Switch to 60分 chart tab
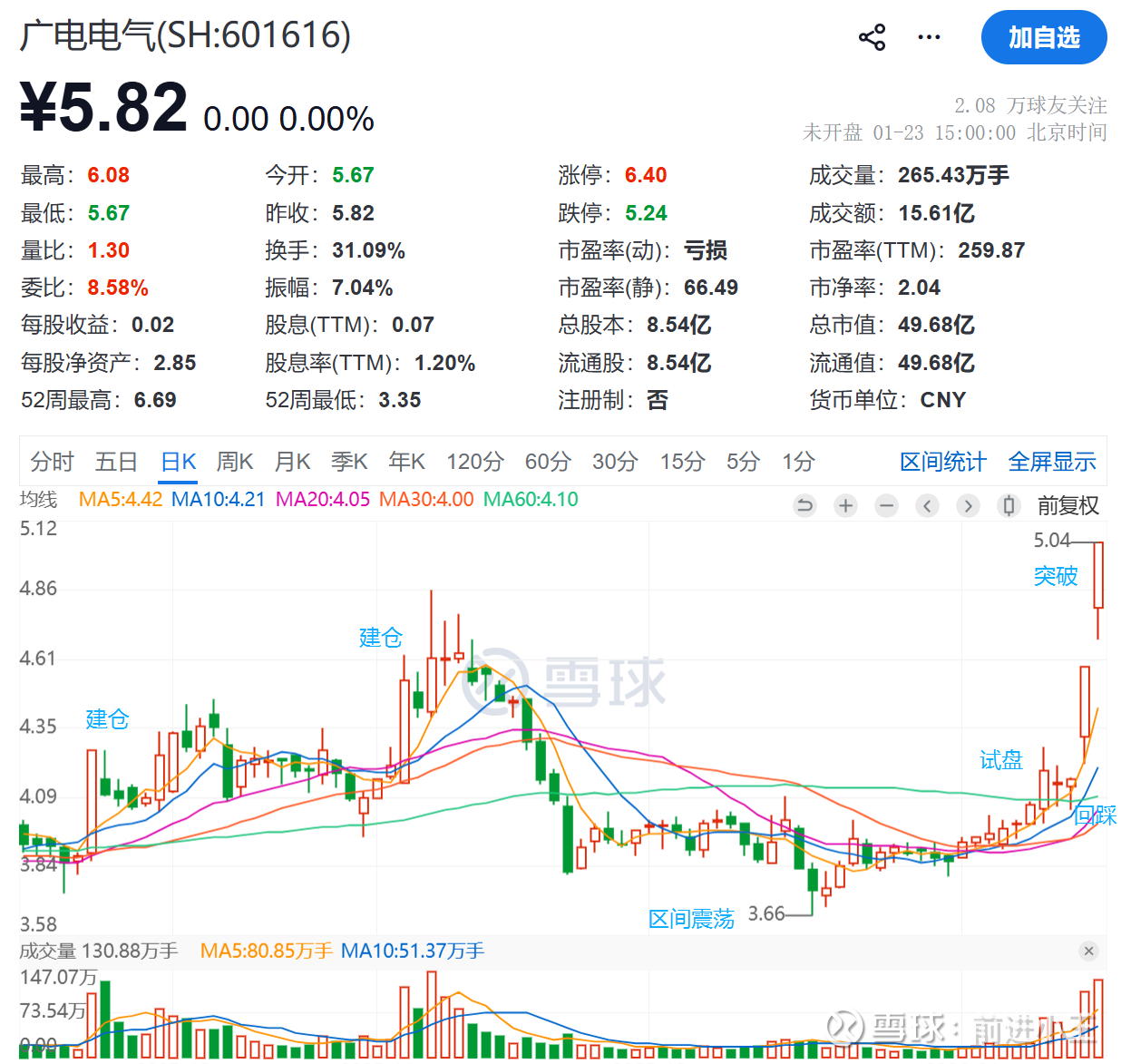Viewport: 1131px width, 1064px height. point(548,462)
